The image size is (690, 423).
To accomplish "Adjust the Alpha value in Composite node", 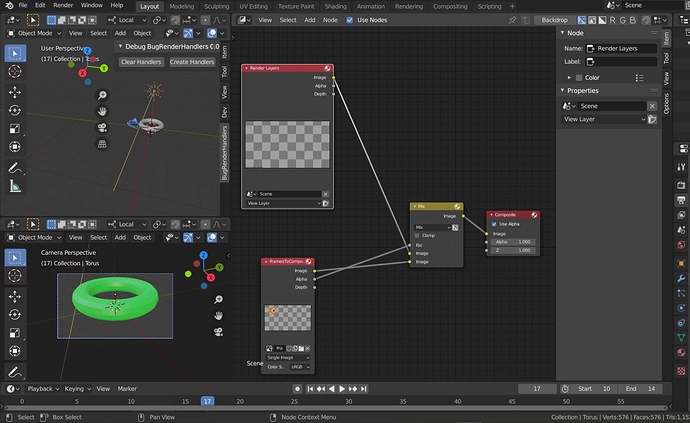I will pos(512,242).
